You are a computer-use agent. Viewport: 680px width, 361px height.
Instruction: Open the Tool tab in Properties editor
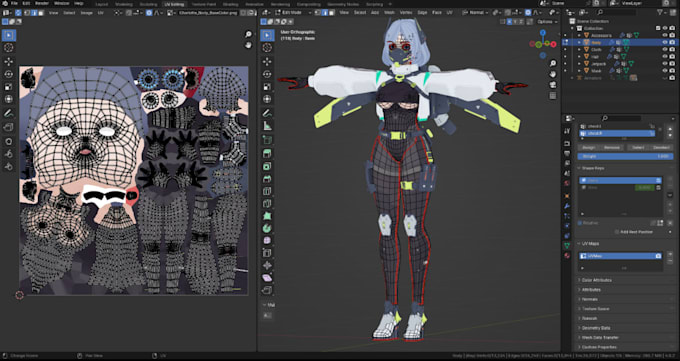(x=567, y=131)
